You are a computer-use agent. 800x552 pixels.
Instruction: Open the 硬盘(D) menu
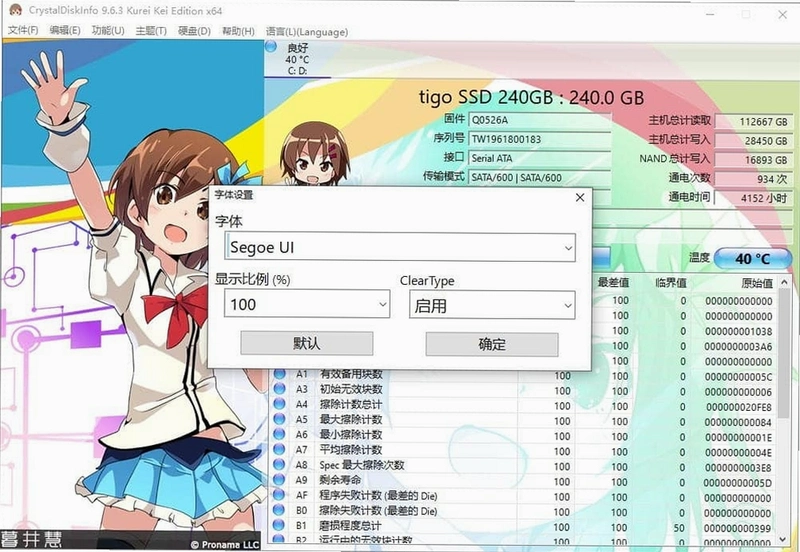(x=194, y=31)
